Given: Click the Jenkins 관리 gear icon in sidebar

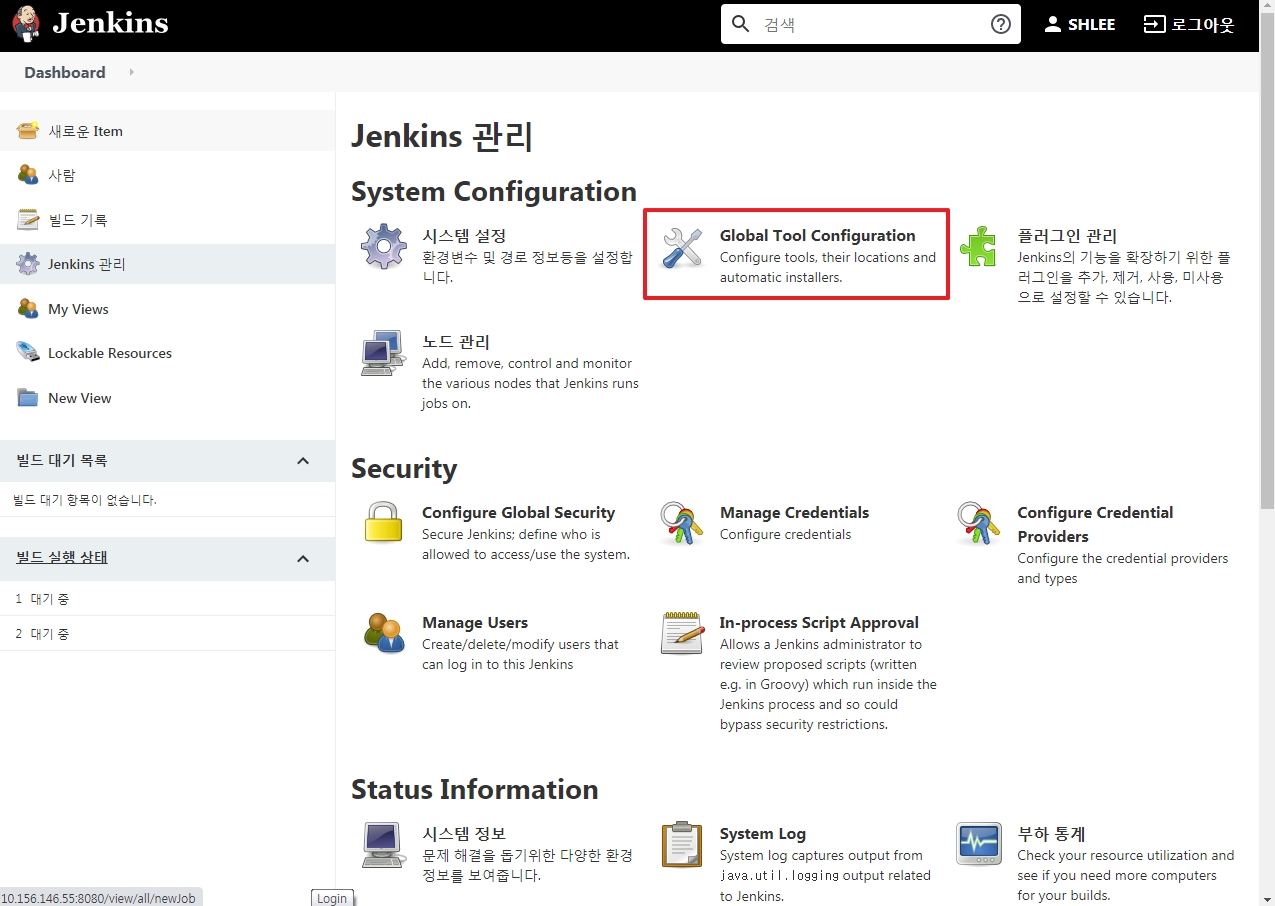Looking at the screenshot, I should coord(28,264).
